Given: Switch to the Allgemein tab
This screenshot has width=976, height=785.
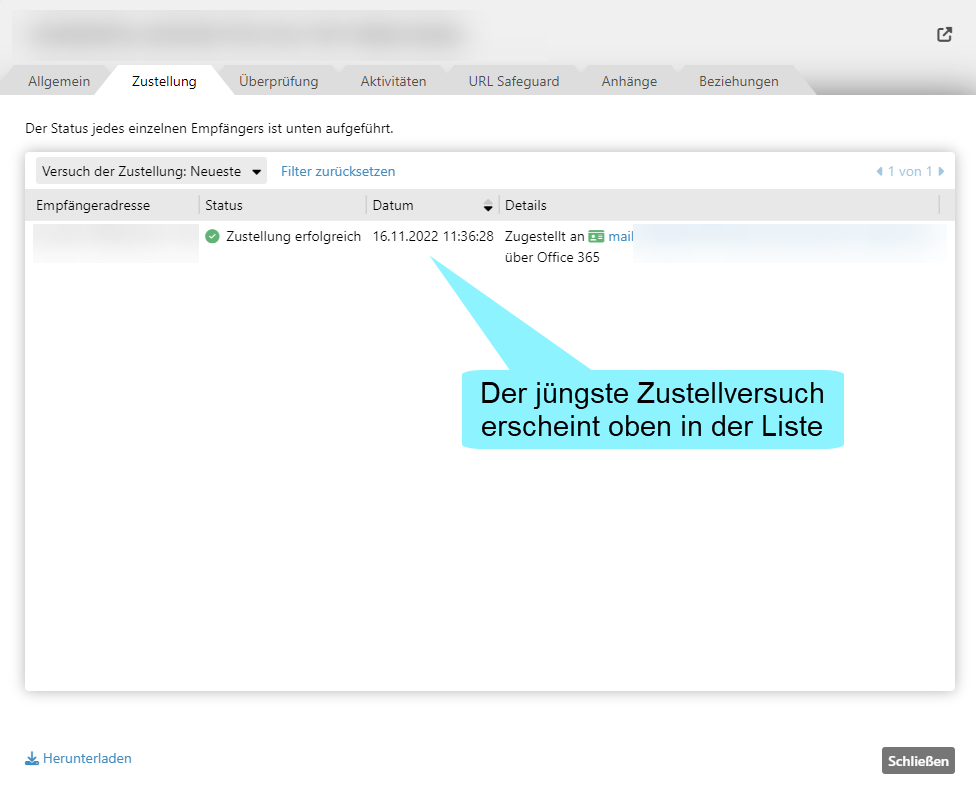Looking at the screenshot, I should pos(59,82).
